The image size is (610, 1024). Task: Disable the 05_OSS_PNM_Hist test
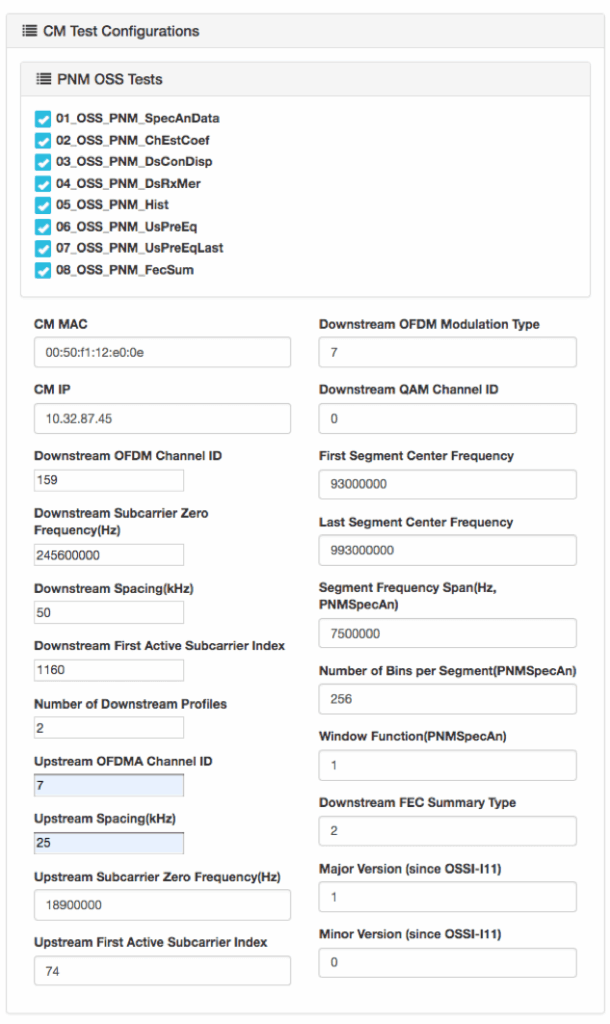tap(43, 205)
